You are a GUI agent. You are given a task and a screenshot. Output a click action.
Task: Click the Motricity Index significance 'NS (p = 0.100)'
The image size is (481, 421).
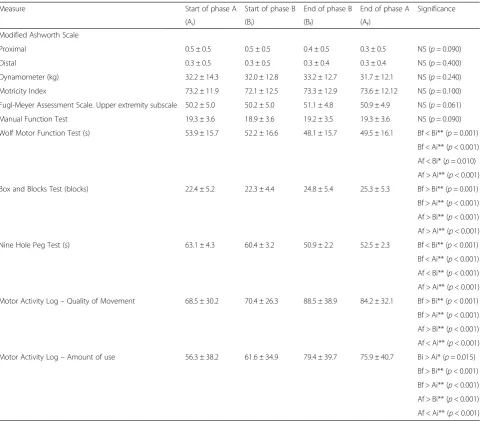pyautogui.click(x=439, y=91)
